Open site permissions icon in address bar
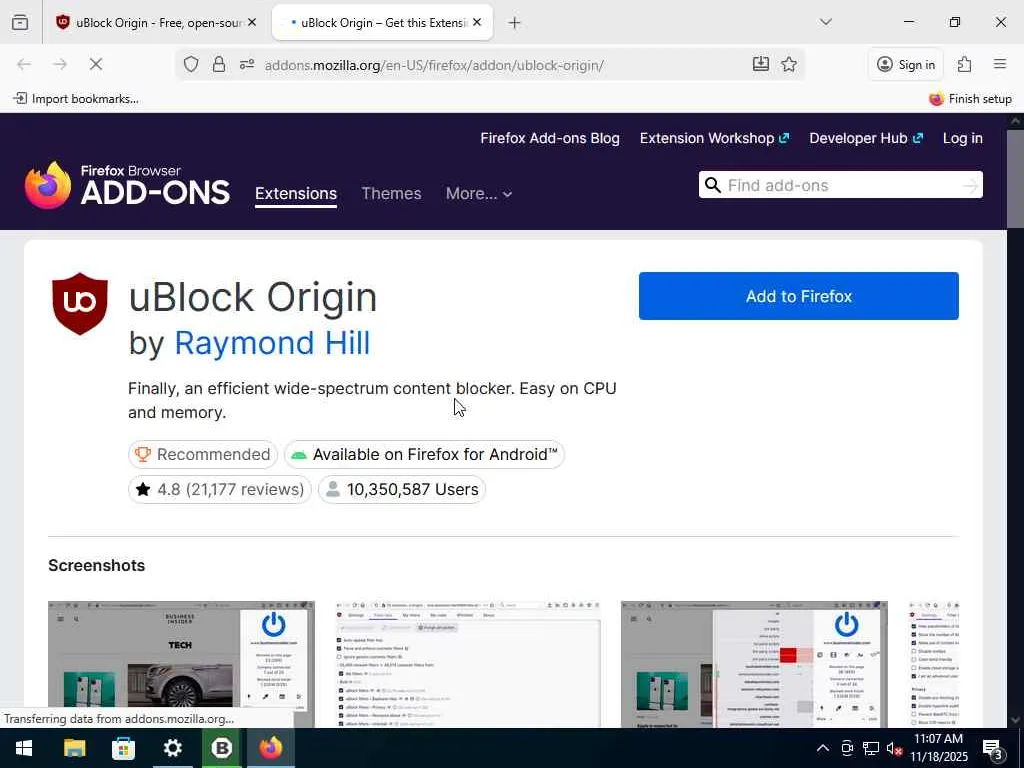 pos(247,64)
